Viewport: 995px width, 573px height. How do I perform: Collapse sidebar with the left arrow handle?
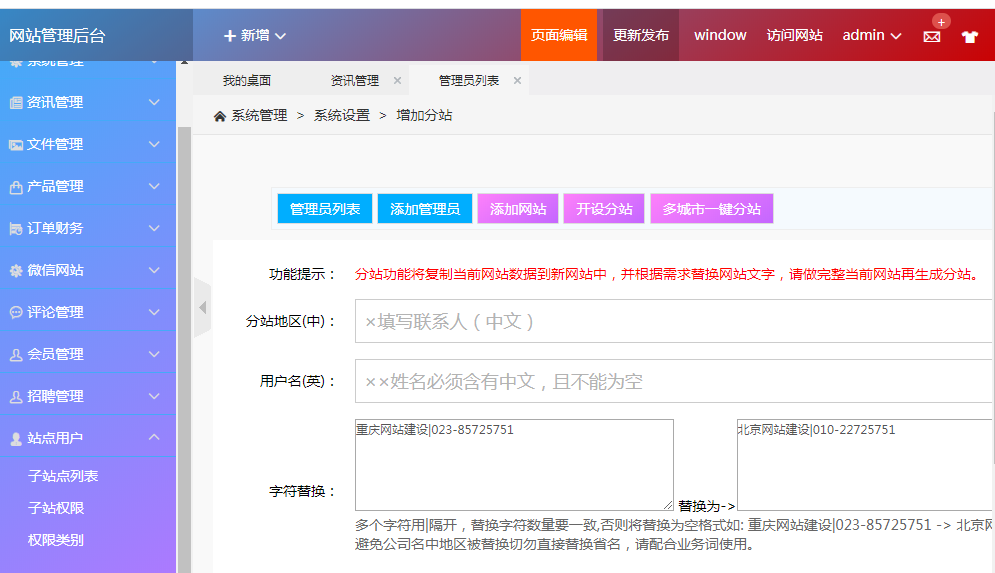click(x=202, y=308)
